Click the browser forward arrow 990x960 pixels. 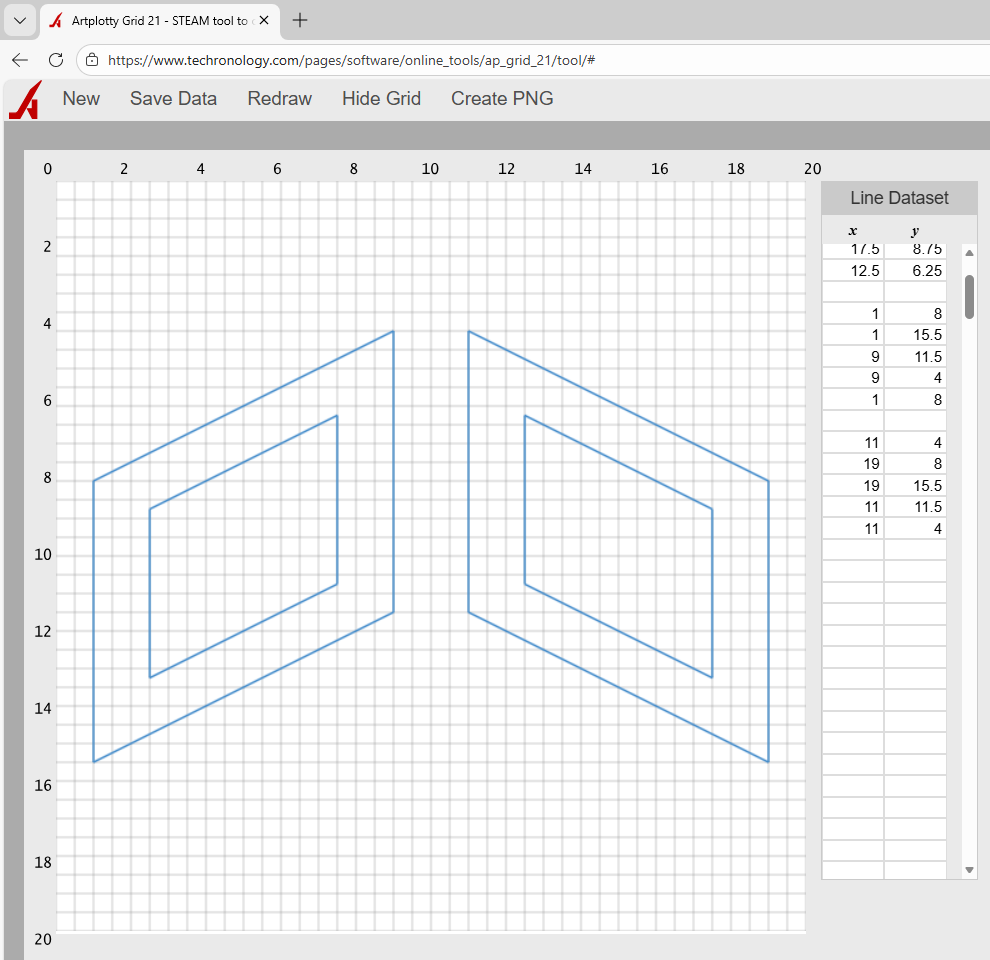click(38, 60)
